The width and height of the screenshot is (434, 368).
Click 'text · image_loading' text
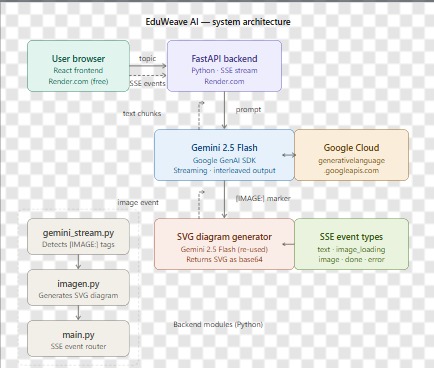point(351,249)
